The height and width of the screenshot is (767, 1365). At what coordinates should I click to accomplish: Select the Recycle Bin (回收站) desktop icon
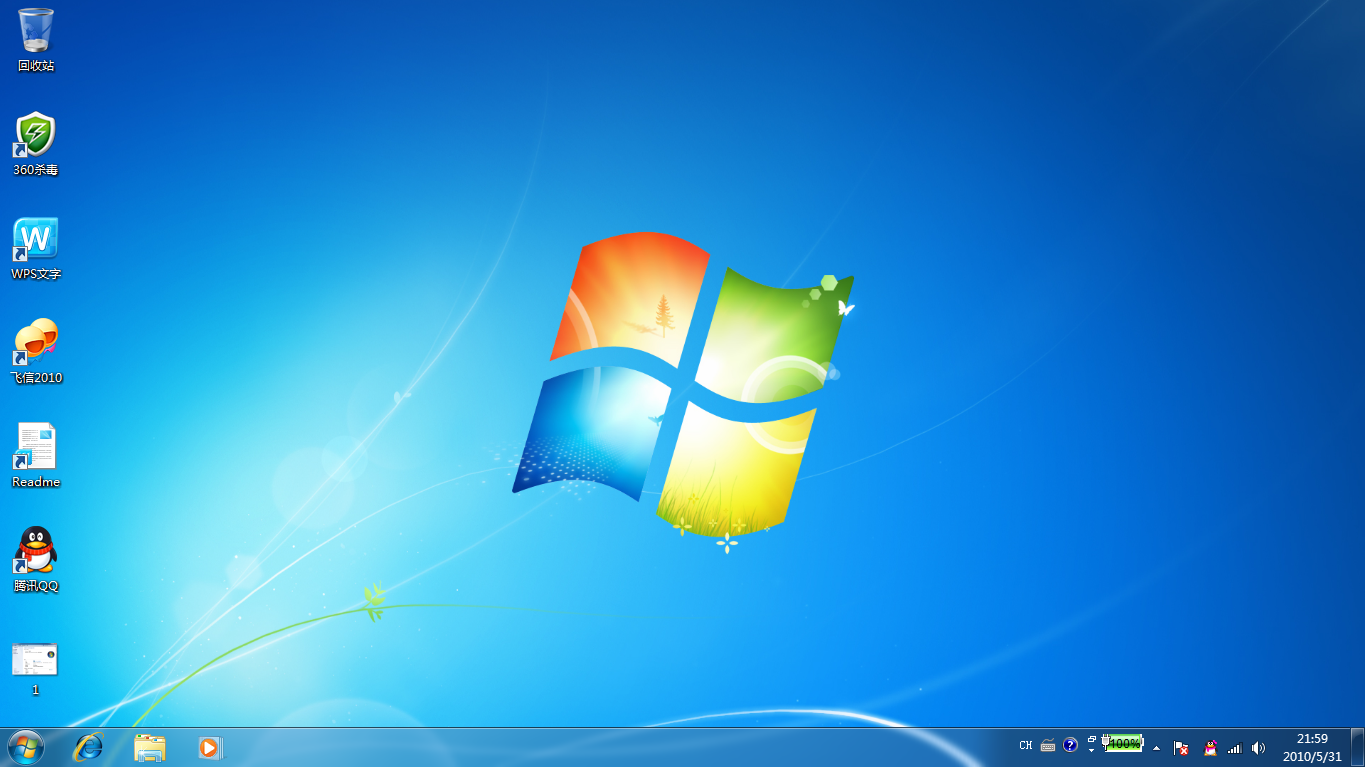click(x=36, y=40)
